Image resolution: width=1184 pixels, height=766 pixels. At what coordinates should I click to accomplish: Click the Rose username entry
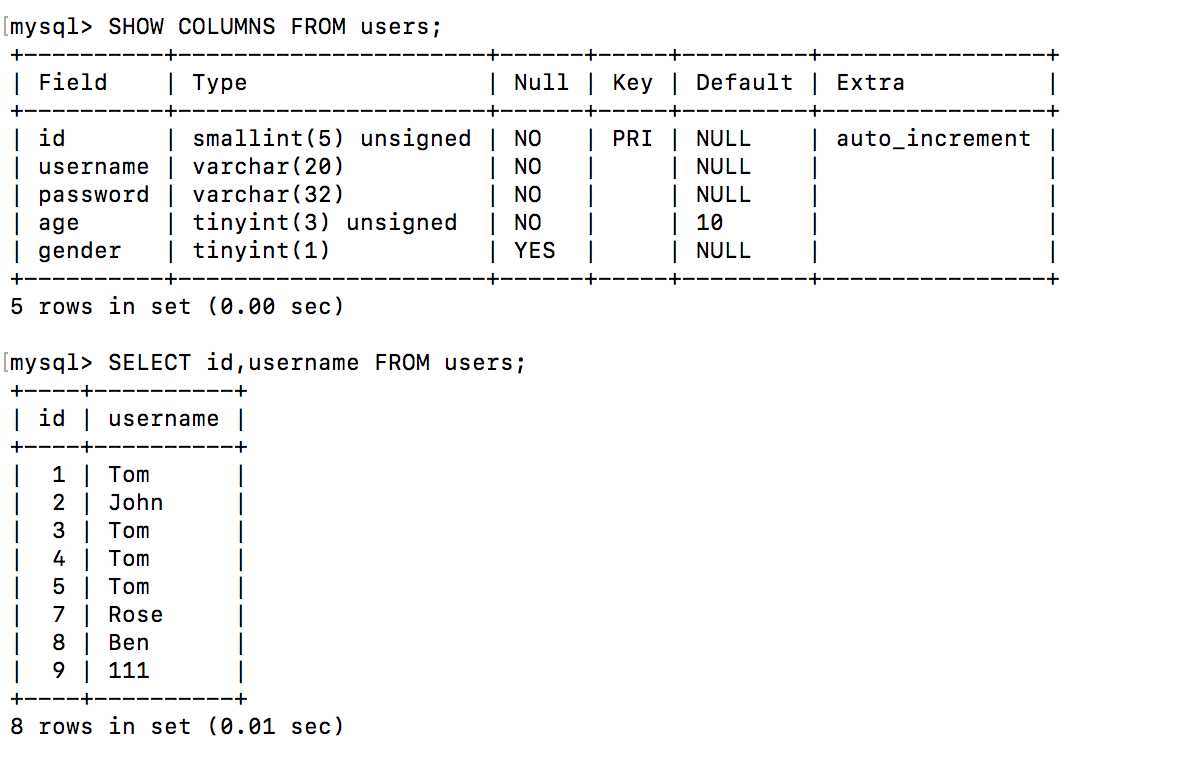coord(135,615)
